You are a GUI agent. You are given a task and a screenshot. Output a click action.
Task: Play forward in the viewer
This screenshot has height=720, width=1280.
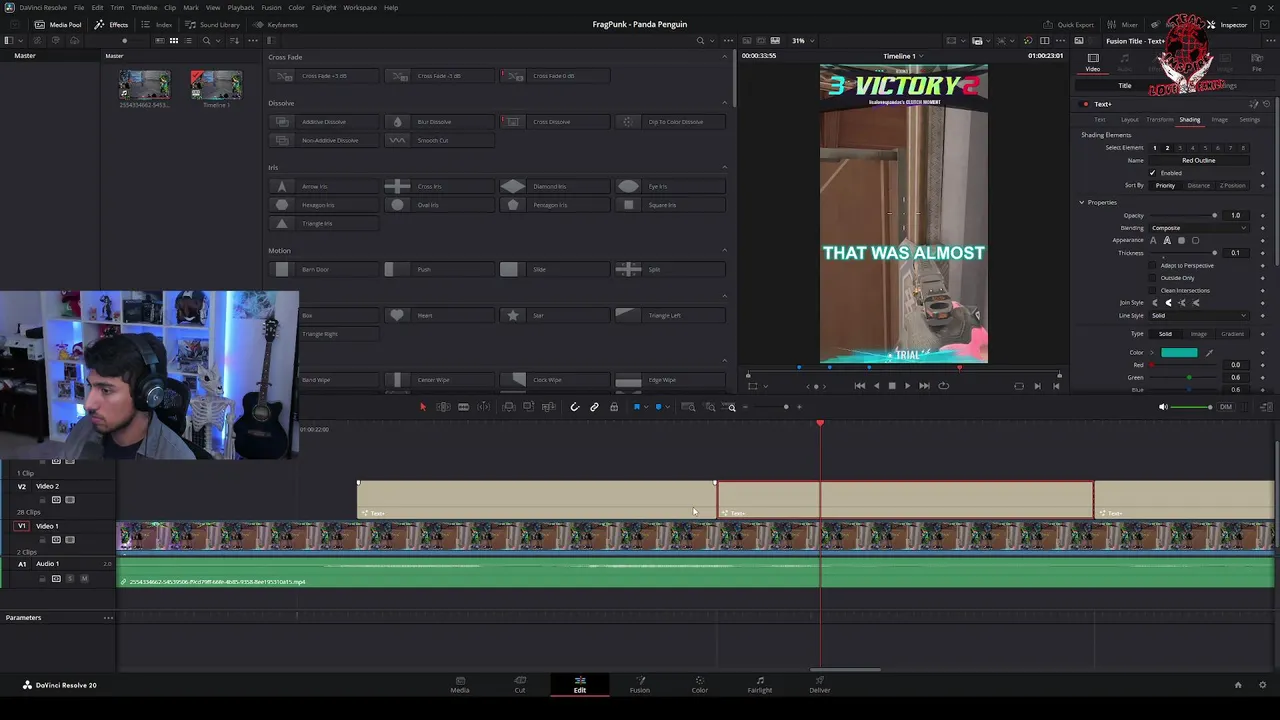tap(907, 386)
